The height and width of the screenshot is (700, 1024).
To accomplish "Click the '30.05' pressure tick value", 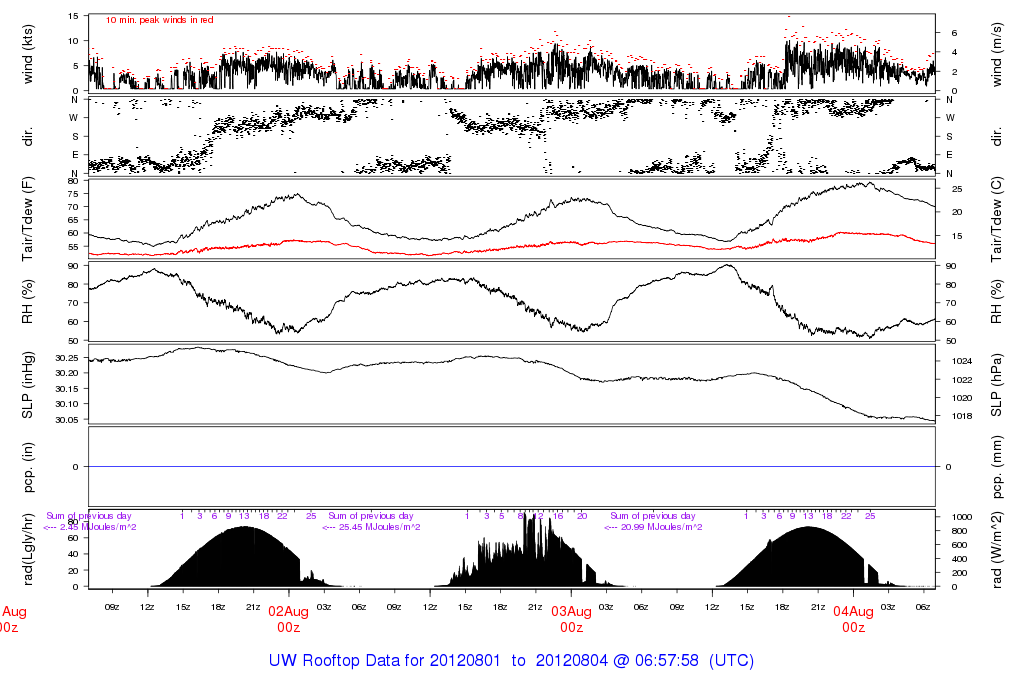I will (x=67, y=419).
